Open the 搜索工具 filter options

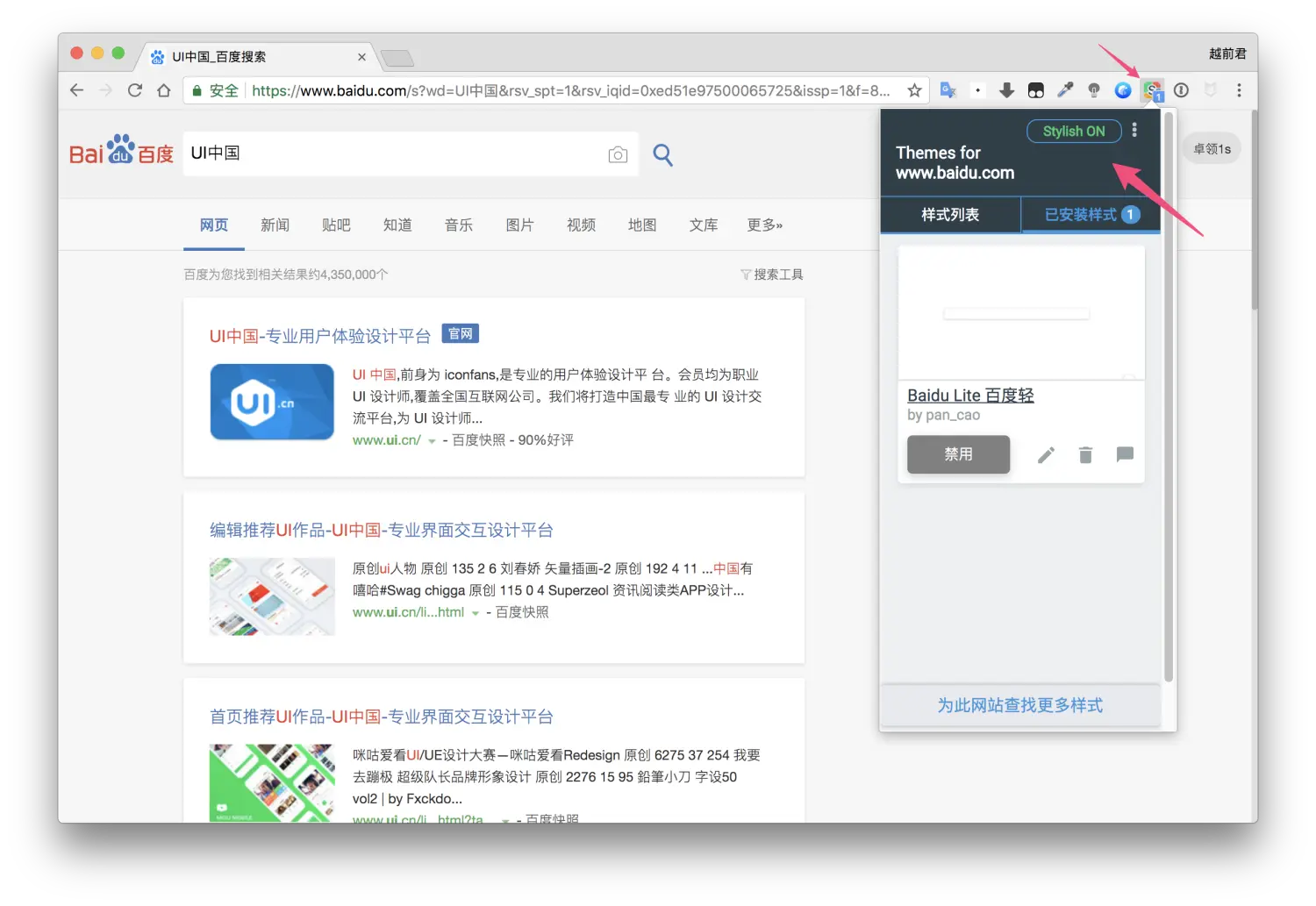click(x=772, y=275)
